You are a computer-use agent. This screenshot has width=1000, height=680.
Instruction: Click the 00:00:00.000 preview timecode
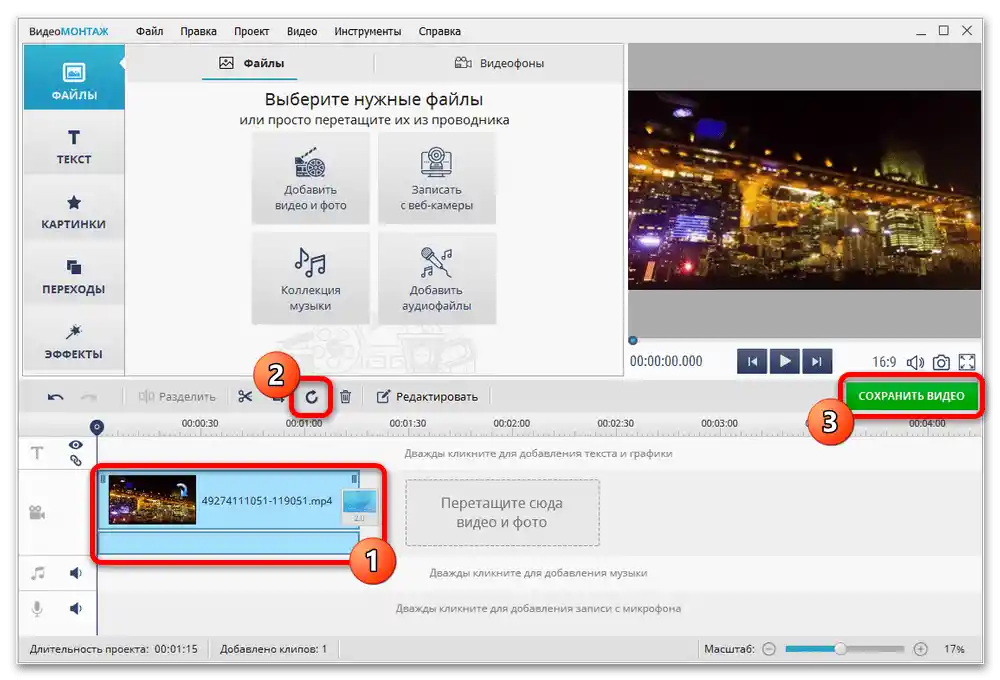click(666, 361)
